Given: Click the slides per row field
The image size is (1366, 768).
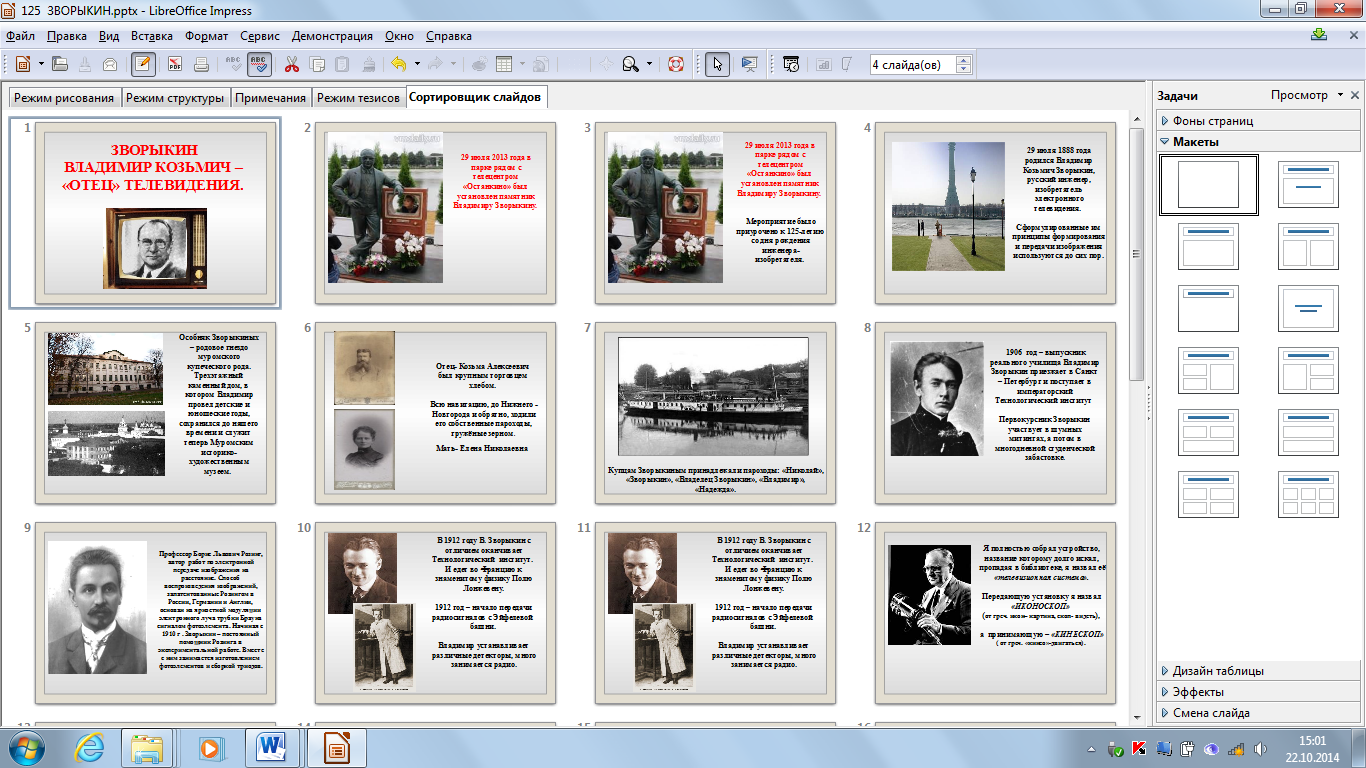Looking at the screenshot, I should pyautogui.click(x=912, y=64).
